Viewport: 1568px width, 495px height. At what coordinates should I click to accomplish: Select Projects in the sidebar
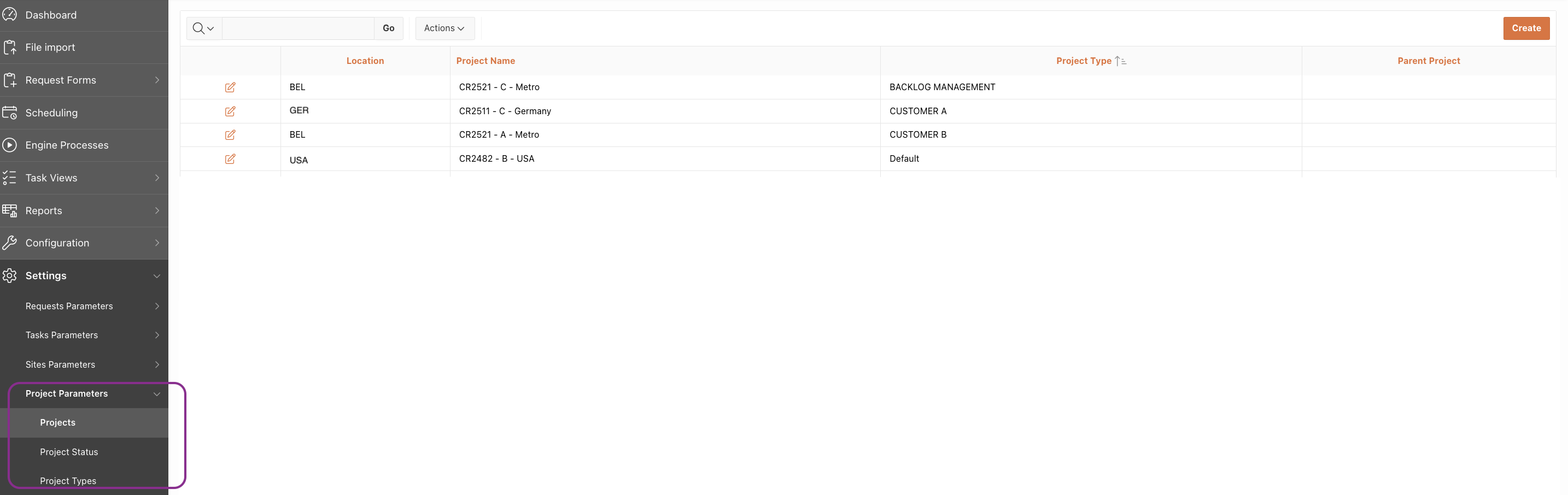click(84, 423)
